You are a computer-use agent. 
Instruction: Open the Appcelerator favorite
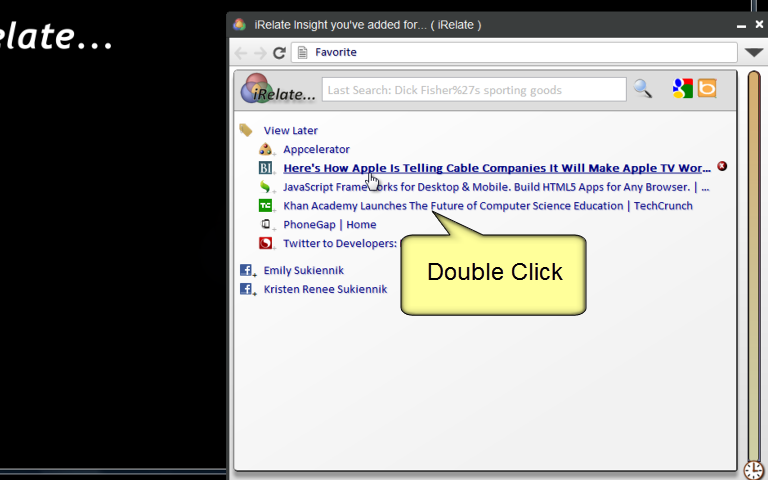[x=316, y=149]
